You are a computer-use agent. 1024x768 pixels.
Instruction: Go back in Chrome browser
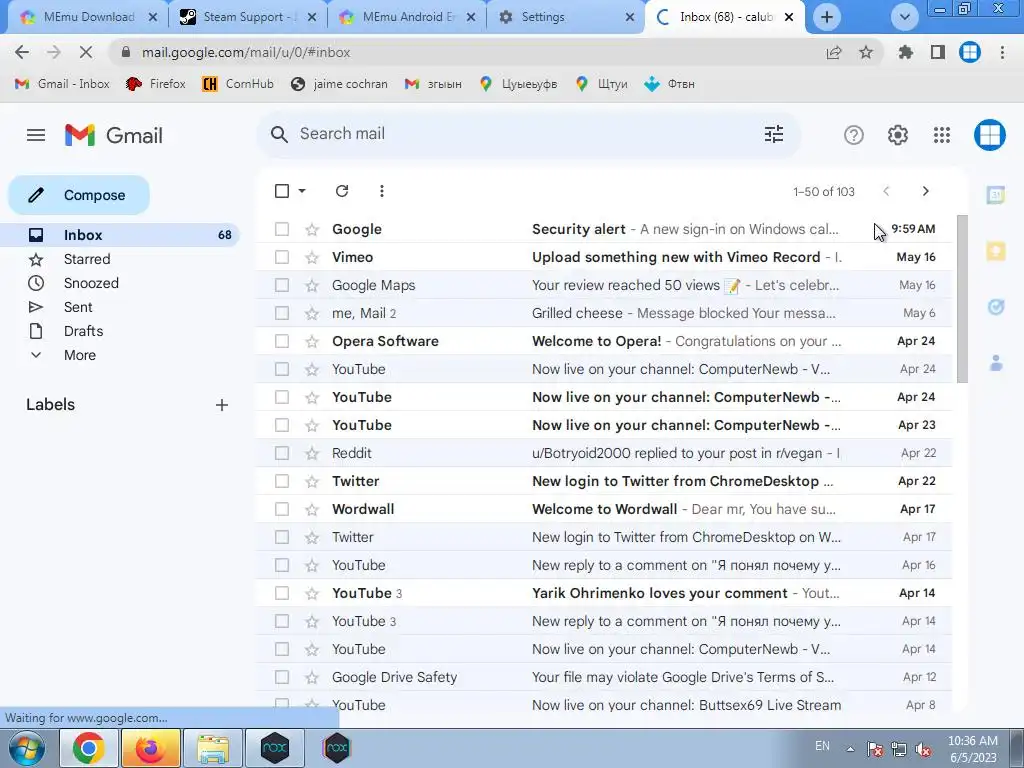[x=22, y=52]
